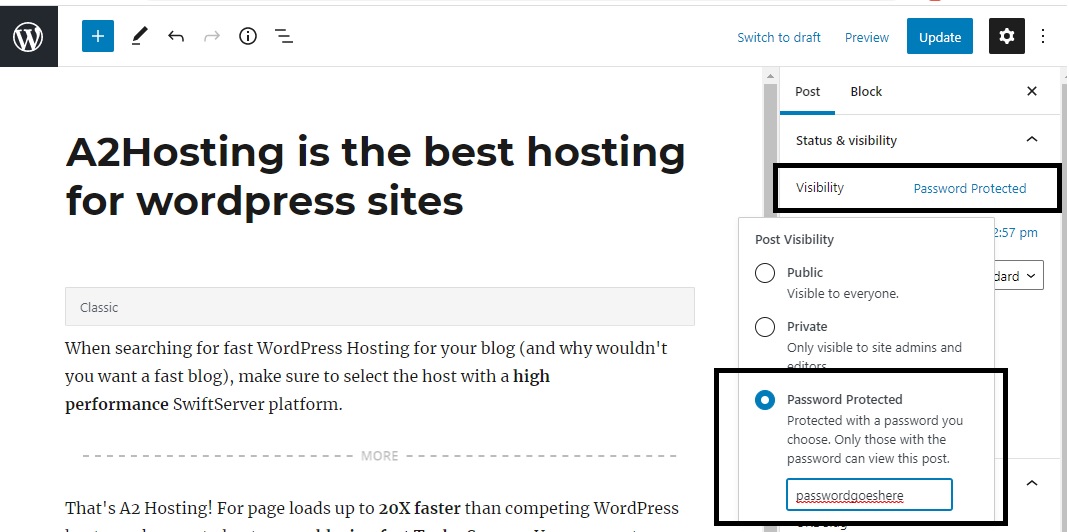This screenshot has width=1069, height=532.
Task: Open the block list view icon
Action: point(284,36)
